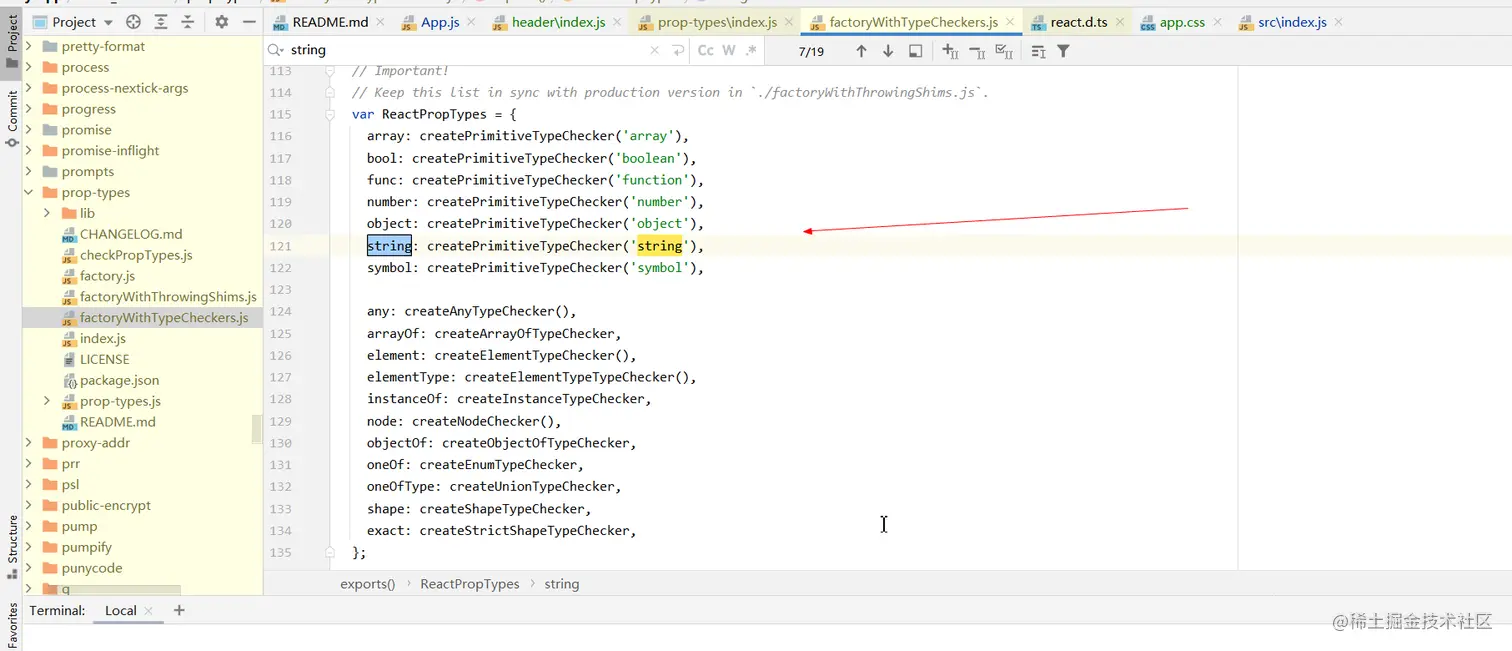Open checkPropTypes.js in the project tree
Image resolution: width=1512 pixels, height=651 pixels.
point(136,255)
